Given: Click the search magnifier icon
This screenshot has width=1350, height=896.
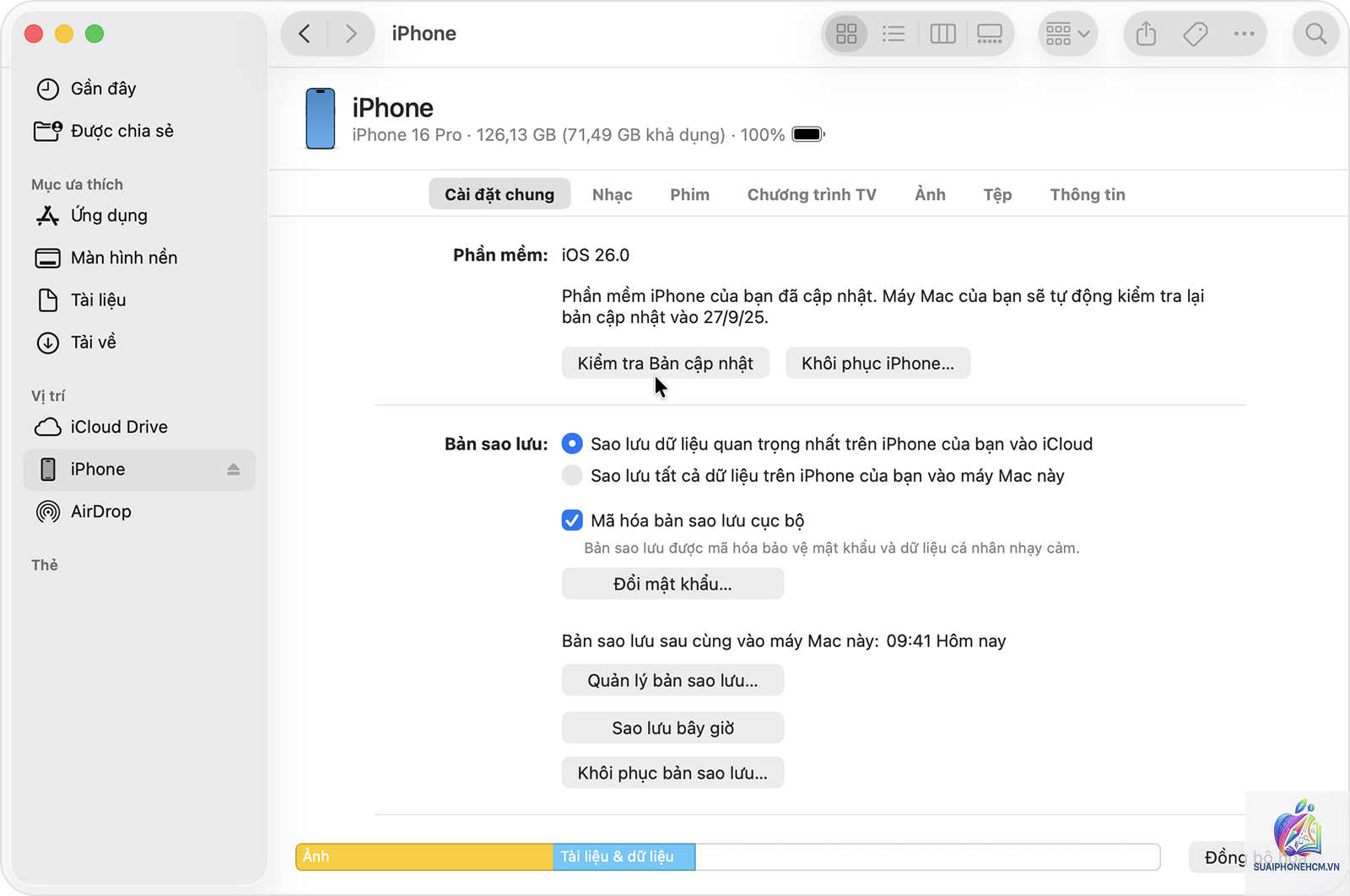Looking at the screenshot, I should click(x=1315, y=34).
